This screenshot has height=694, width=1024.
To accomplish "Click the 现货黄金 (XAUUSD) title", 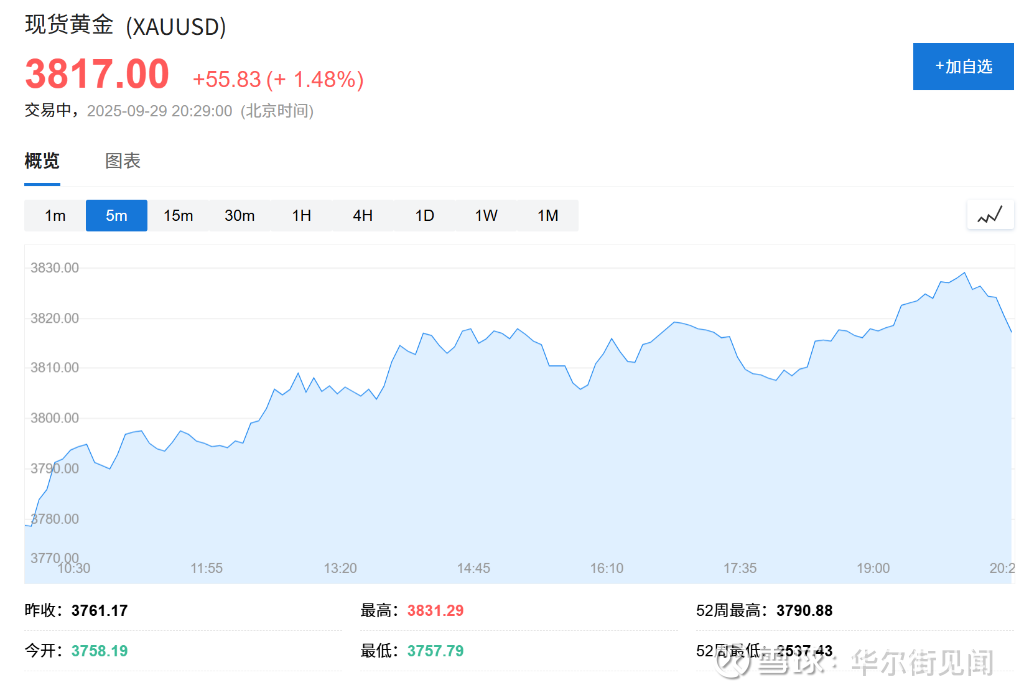I will [x=125, y=26].
